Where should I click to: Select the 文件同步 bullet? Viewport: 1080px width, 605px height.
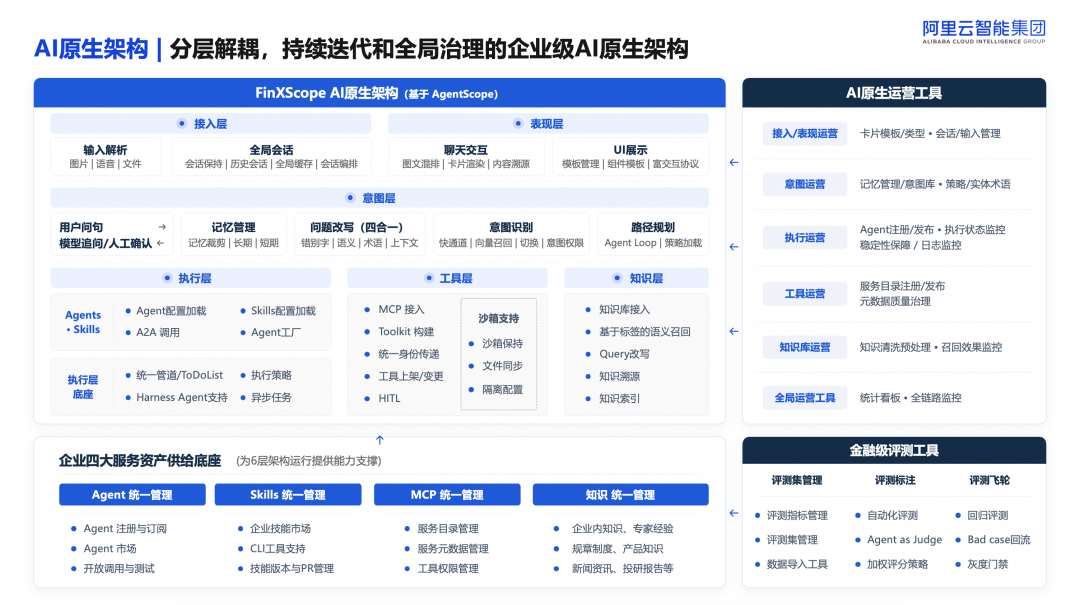(496, 366)
